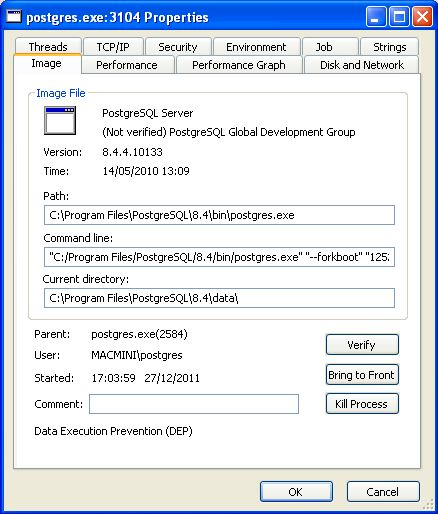This screenshot has width=438, height=514.
Task: Switch to the Job tab
Action: tap(330, 47)
